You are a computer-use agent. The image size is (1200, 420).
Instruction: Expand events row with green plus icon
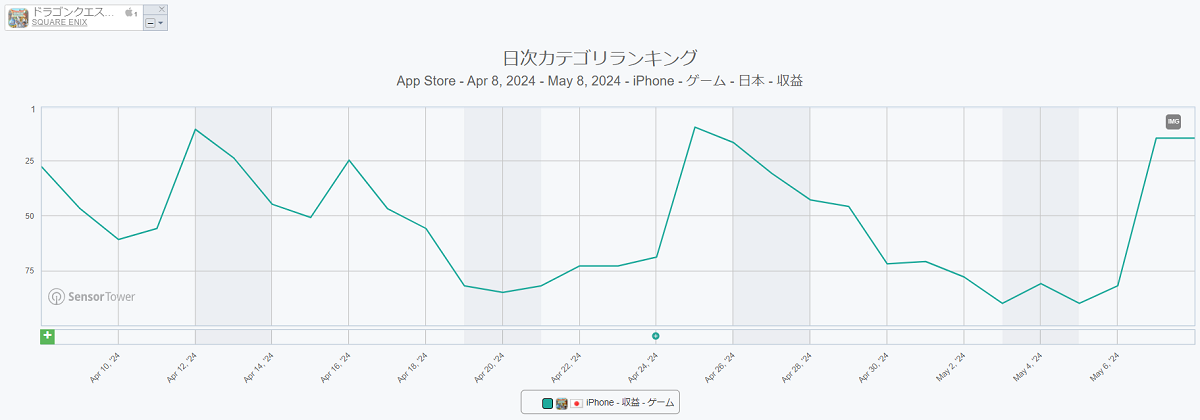click(x=47, y=336)
